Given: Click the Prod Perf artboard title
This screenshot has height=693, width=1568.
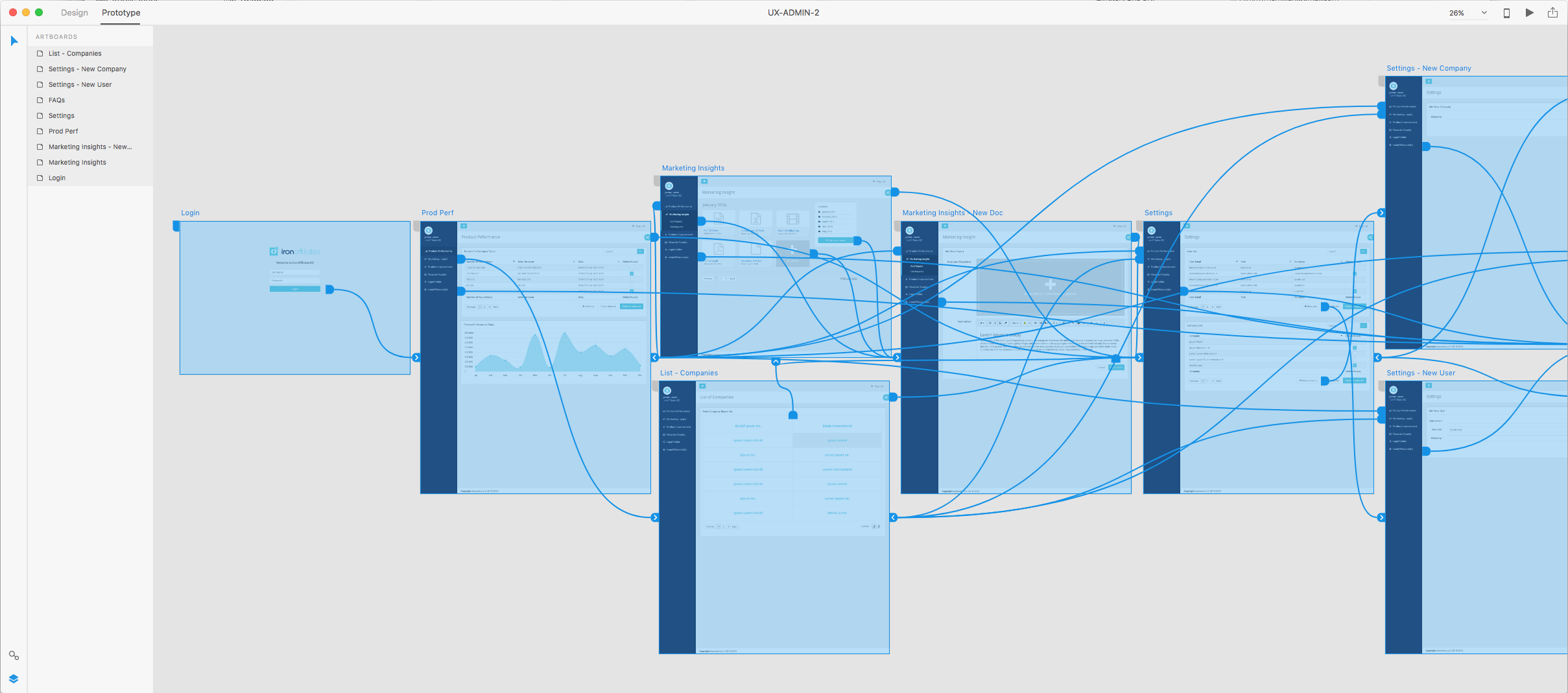Looking at the screenshot, I should click(437, 213).
